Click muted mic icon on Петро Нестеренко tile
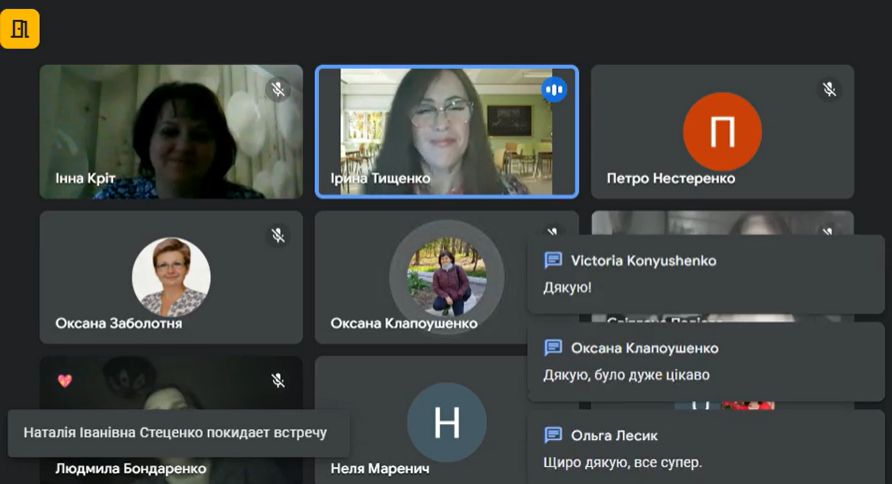 coord(829,90)
